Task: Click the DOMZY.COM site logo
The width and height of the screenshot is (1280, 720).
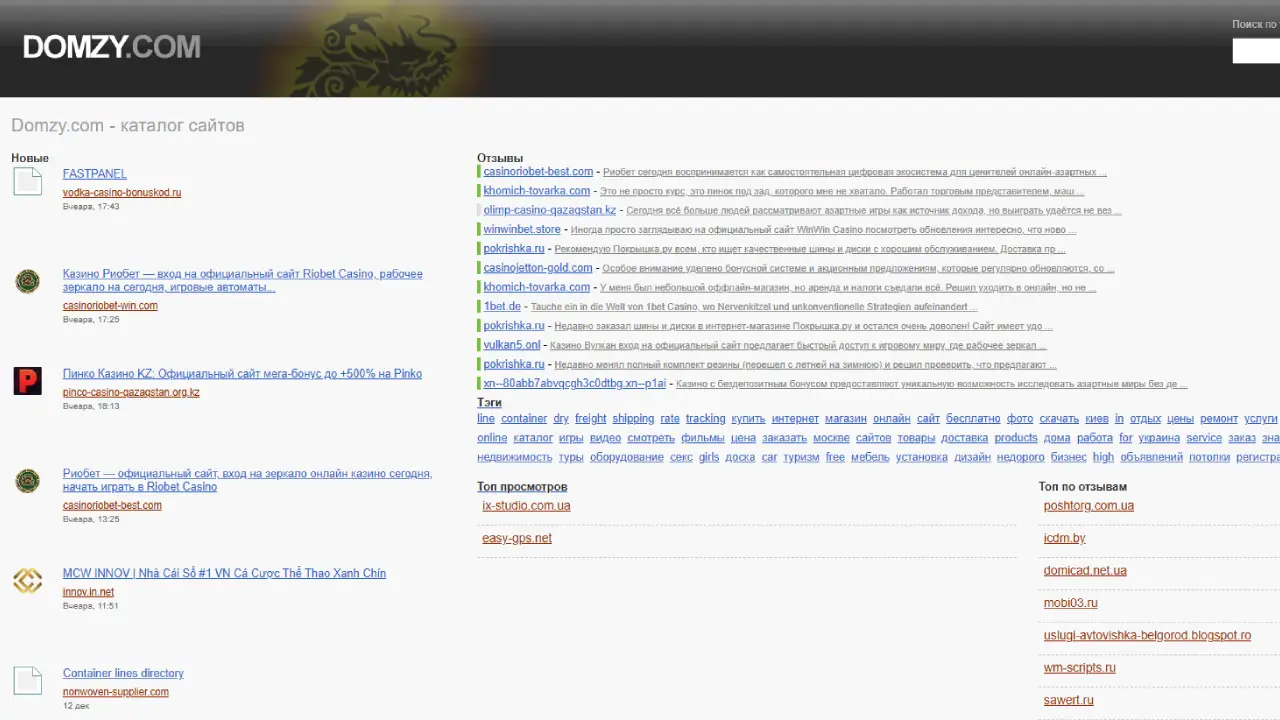Action: point(111,47)
